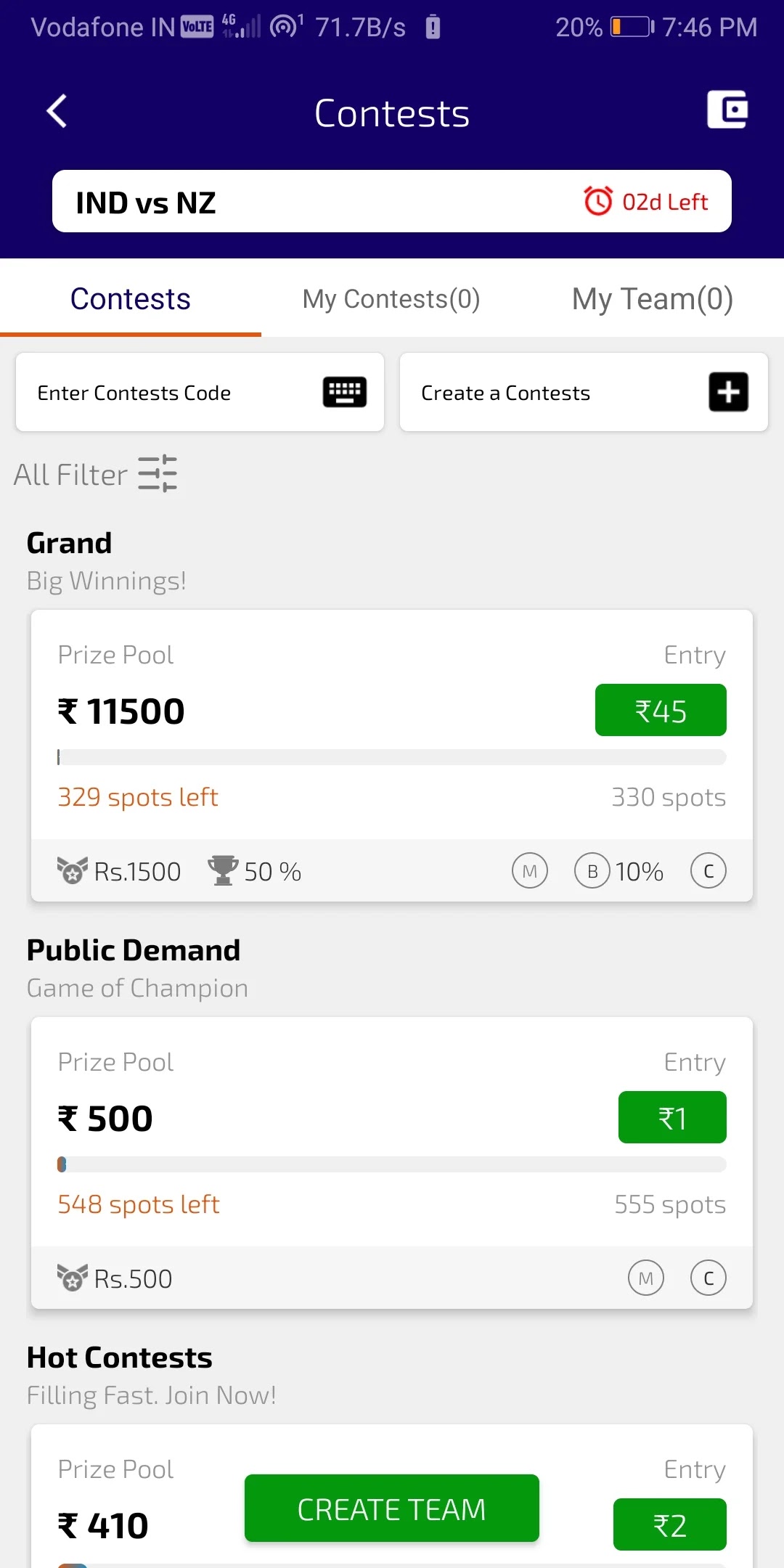Viewport: 784px width, 1568px height.
Task: Tap the M badge in Grand contest
Action: tap(530, 871)
